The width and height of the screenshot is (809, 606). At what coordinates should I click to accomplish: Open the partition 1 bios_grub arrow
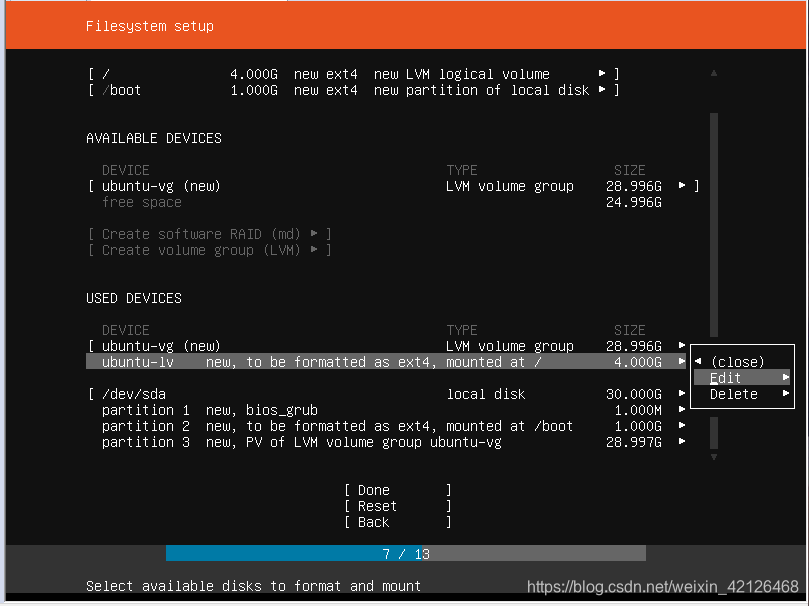[x=682, y=410]
